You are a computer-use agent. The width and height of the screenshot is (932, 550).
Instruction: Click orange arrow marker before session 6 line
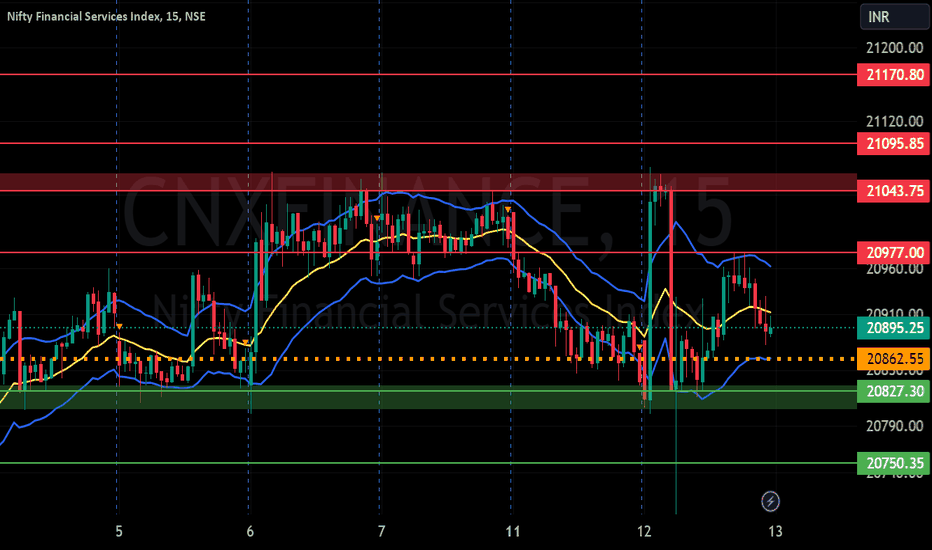(x=245, y=342)
